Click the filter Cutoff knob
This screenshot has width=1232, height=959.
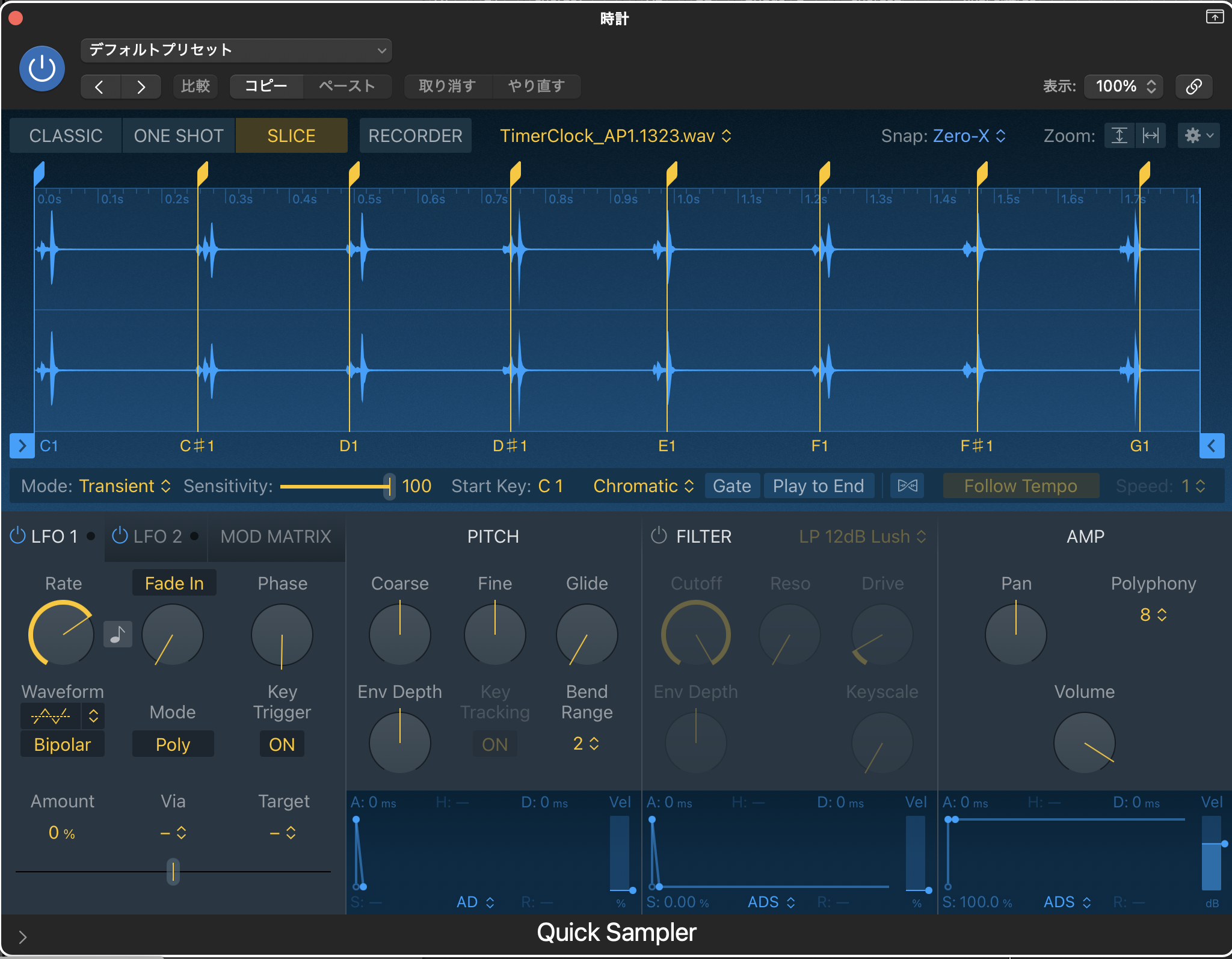(696, 634)
